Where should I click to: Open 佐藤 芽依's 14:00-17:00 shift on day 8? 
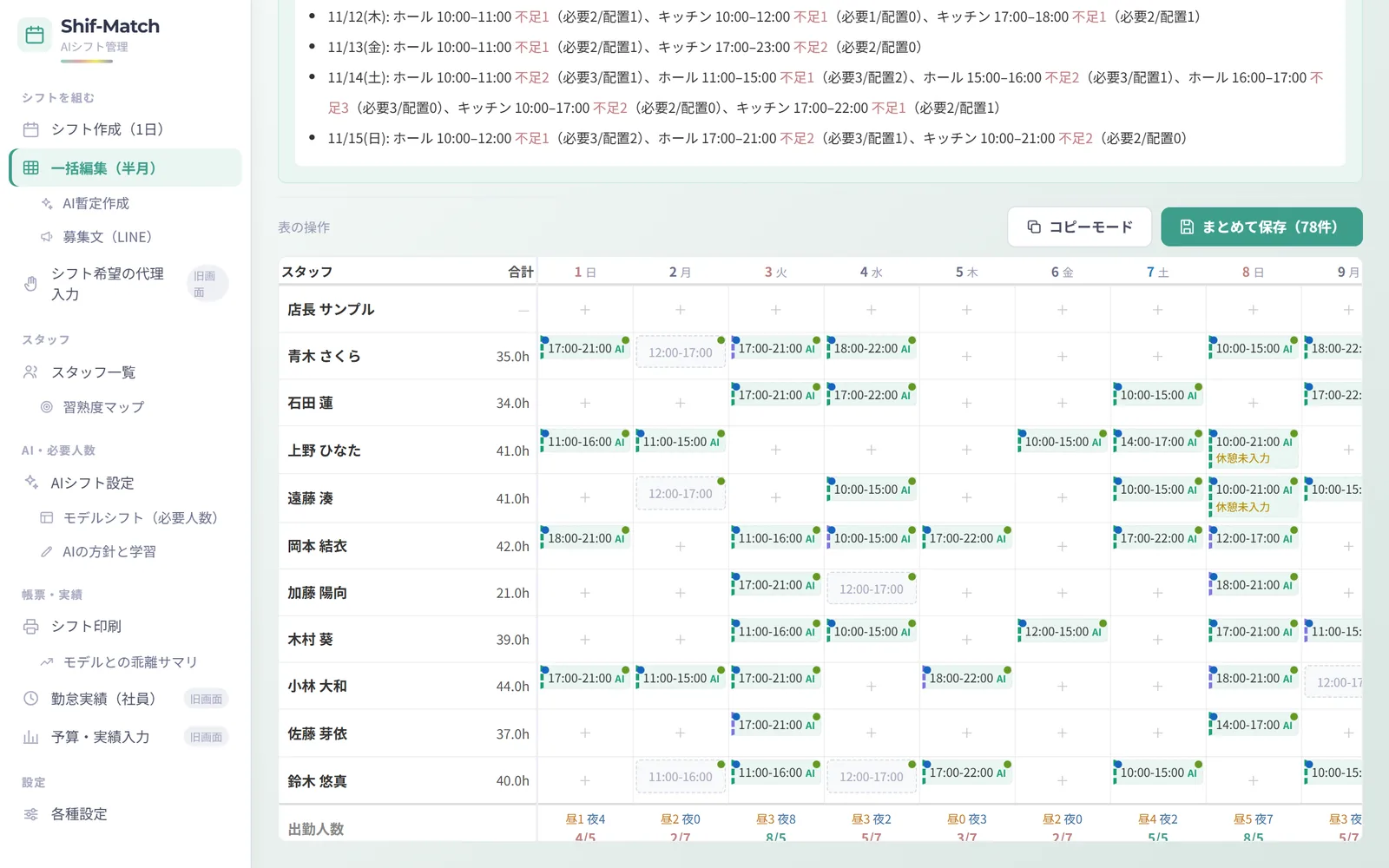(x=1254, y=726)
